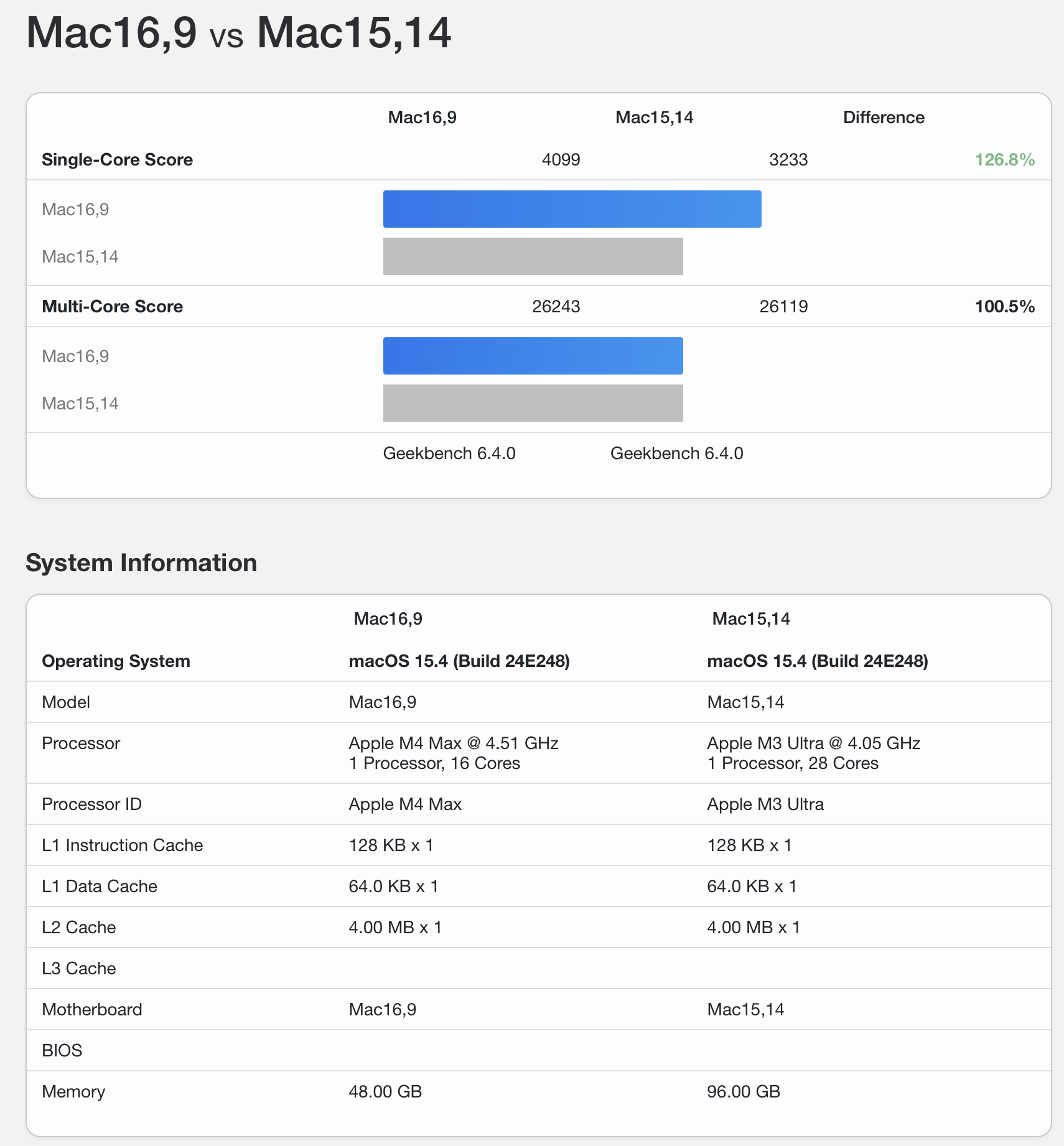Click the 96.00 GB memory value

coord(744,1092)
